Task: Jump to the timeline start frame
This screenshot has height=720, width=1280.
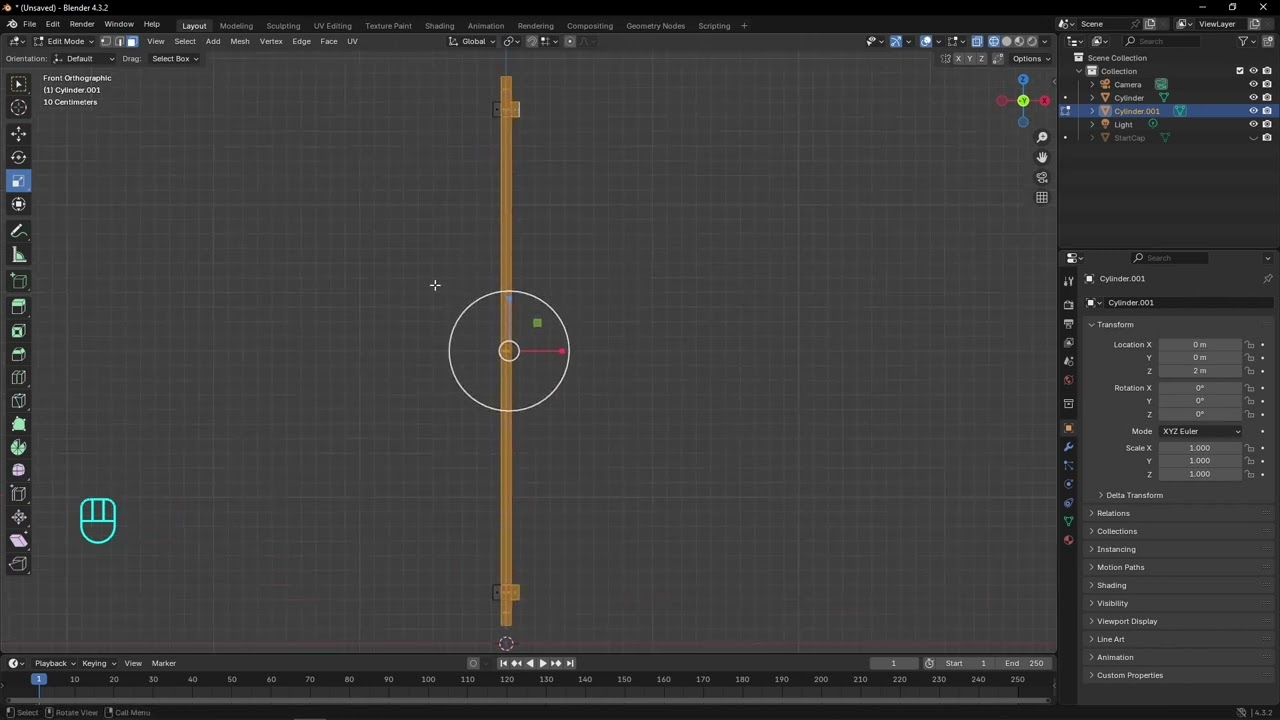Action: click(x=503, y=663)
